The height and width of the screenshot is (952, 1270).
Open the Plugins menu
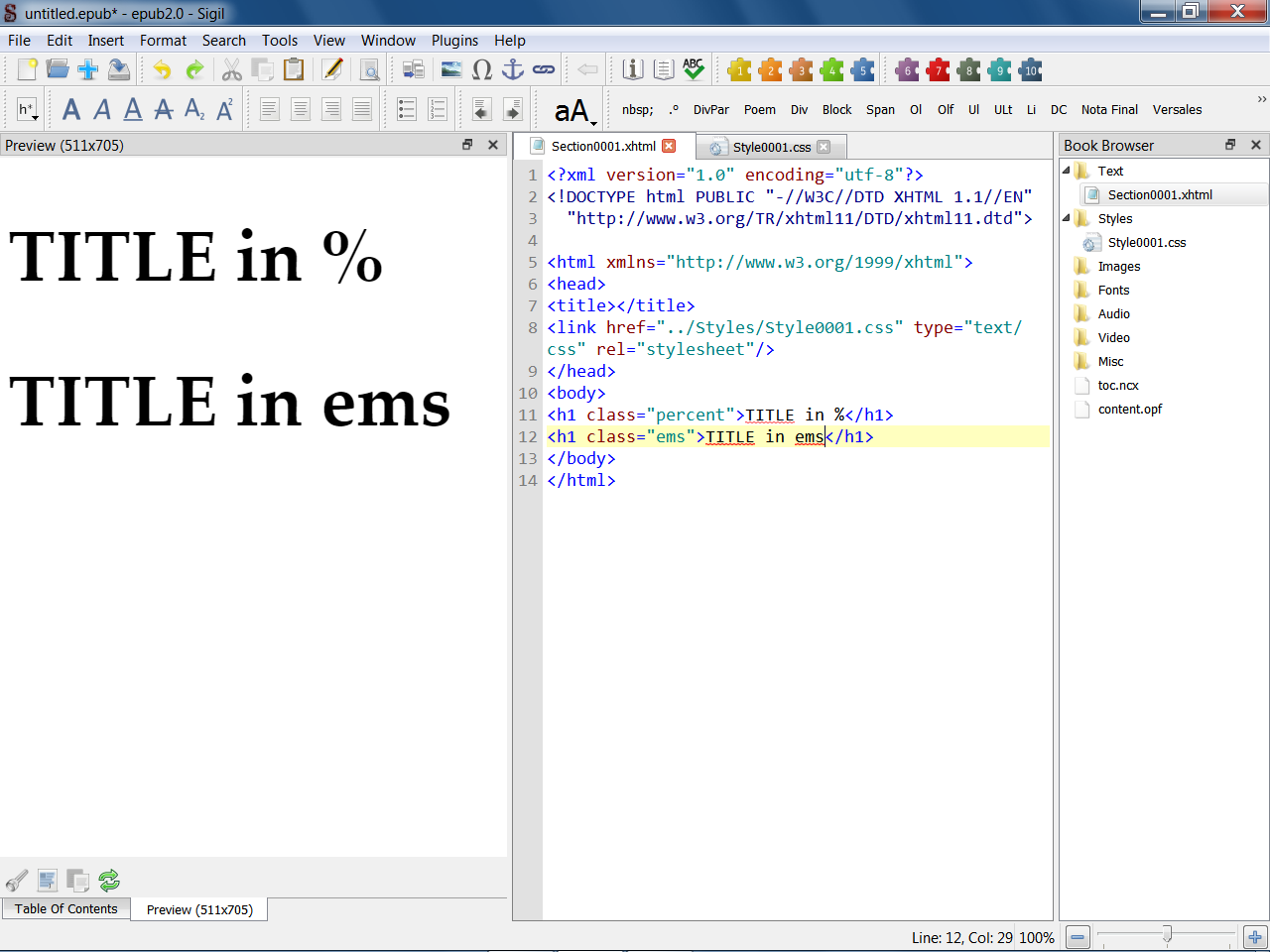pyautogui.click(x=454, y=41)
